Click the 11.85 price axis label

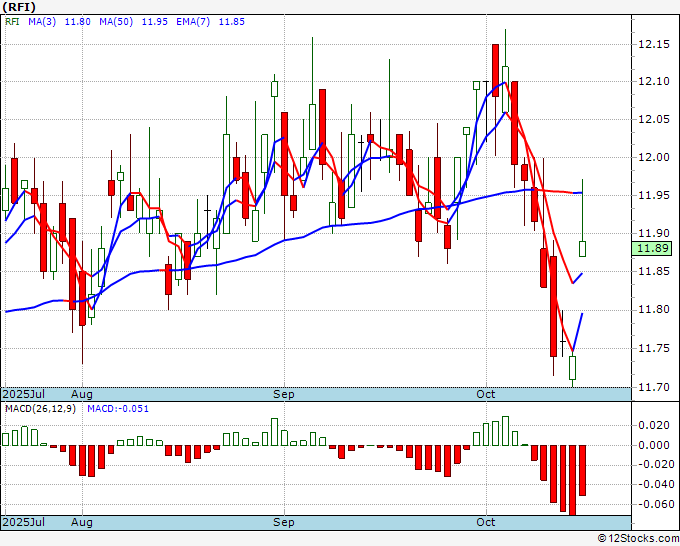point(654,271)
